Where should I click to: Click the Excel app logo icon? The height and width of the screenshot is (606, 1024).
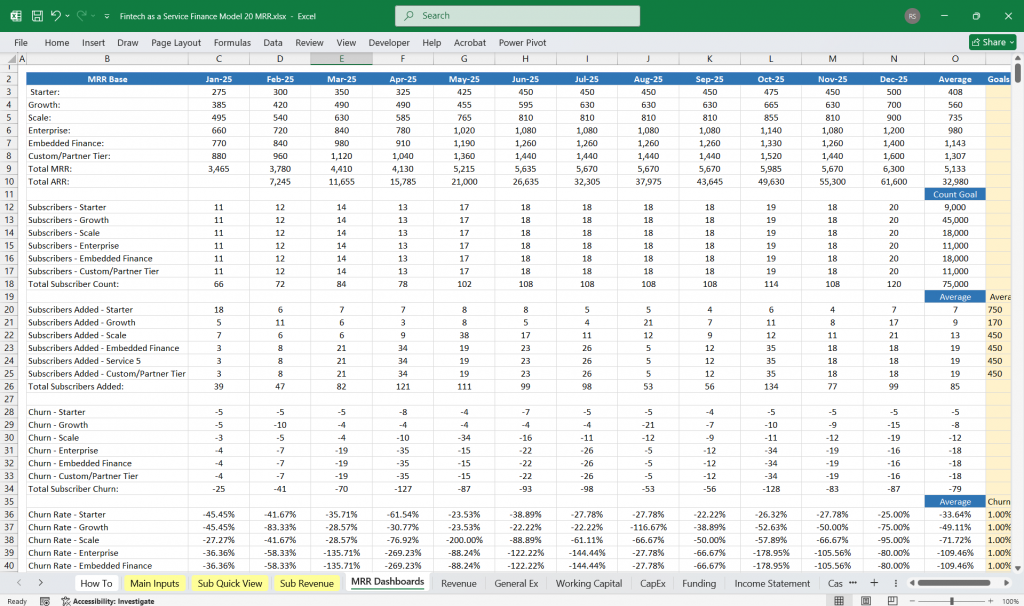[x=15, y=16]
